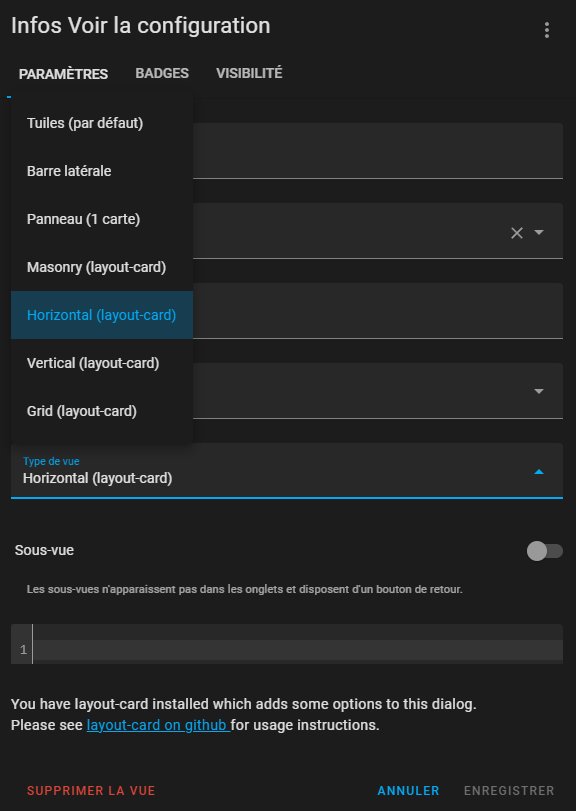Choose Masonry (layout-card) option
The width and height of the screenshot is (576, 811).
pyautogui.click(x=102, y=267)
